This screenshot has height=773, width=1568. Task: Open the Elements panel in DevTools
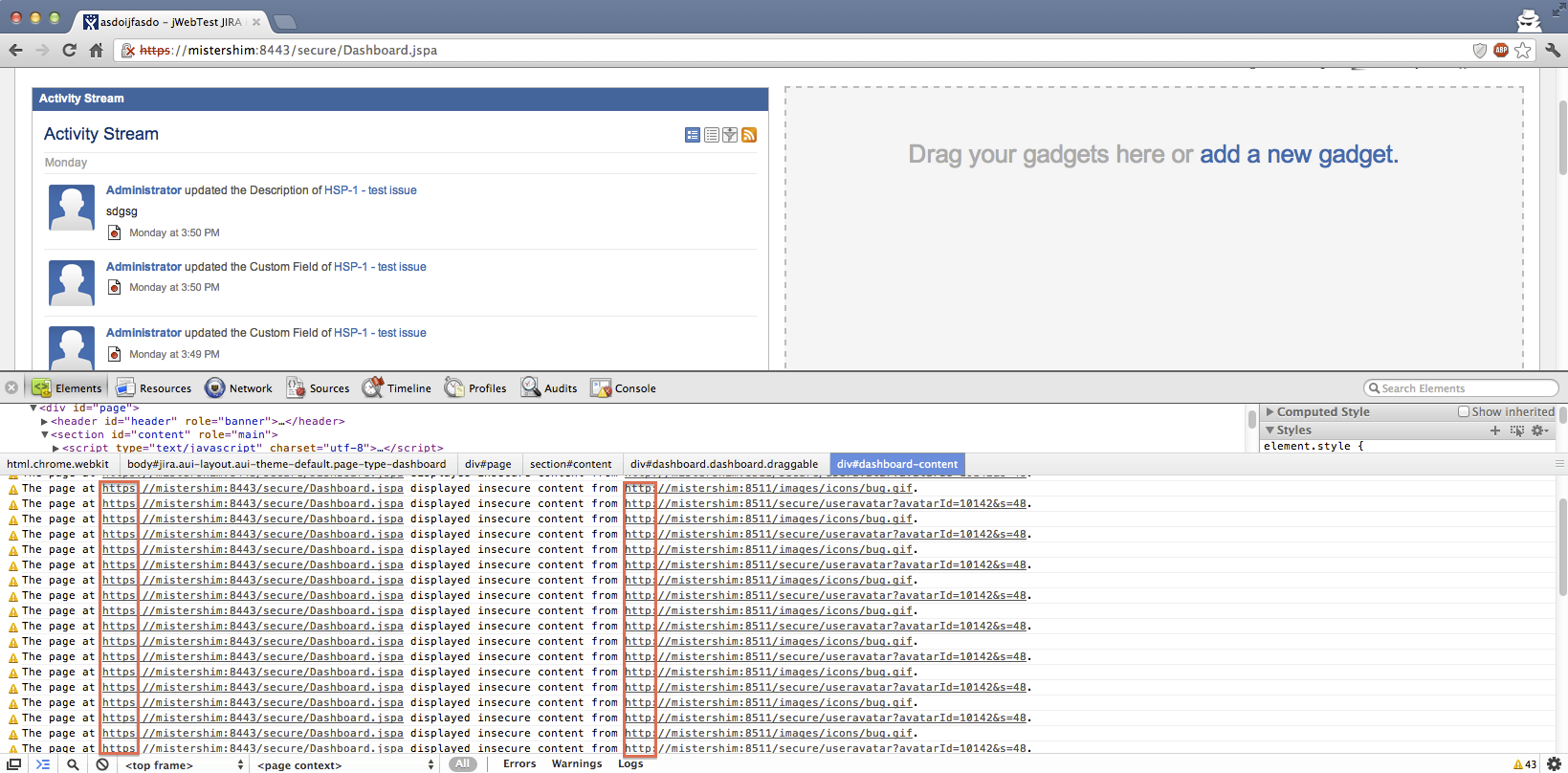coord(67,388)
